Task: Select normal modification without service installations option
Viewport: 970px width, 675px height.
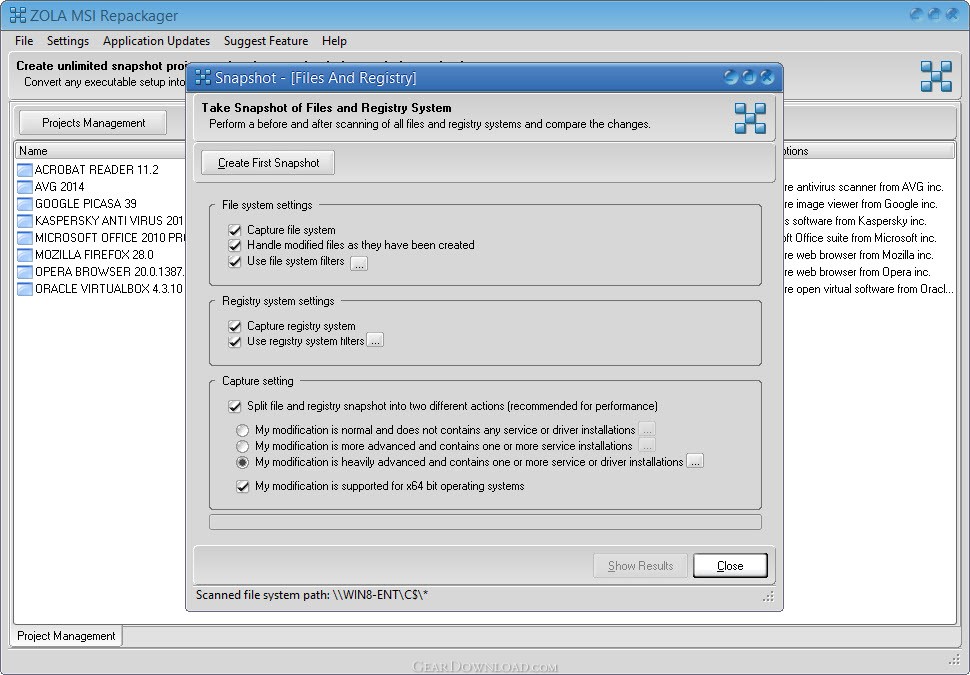Action: point(242,430)
